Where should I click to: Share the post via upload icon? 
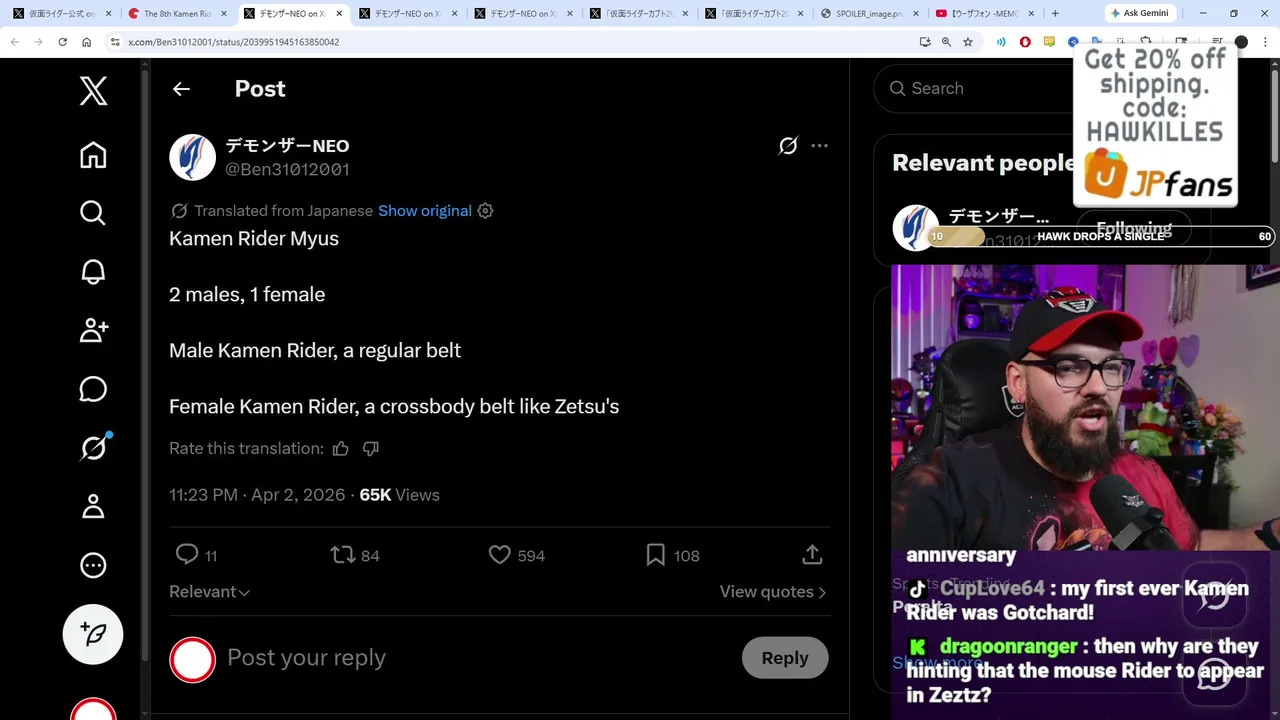tap(812, 555)
